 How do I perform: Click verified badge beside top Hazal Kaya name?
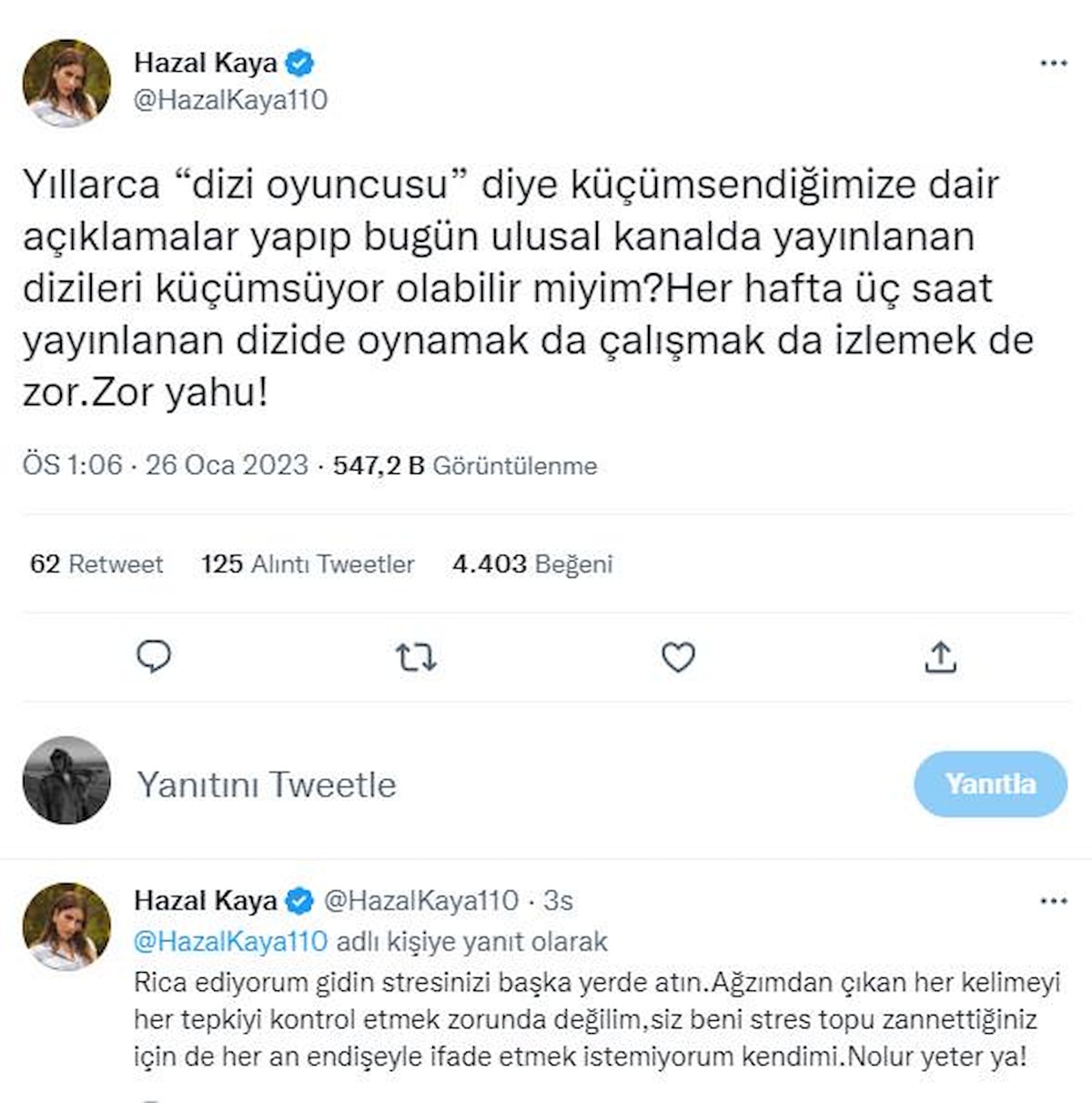point(300,63)
